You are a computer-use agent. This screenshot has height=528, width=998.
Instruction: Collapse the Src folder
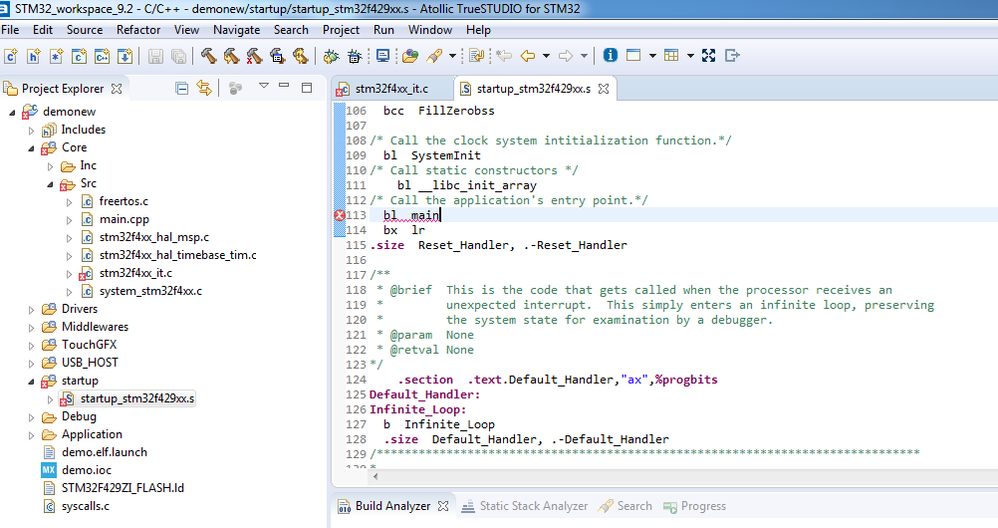(x=50, y=184)
